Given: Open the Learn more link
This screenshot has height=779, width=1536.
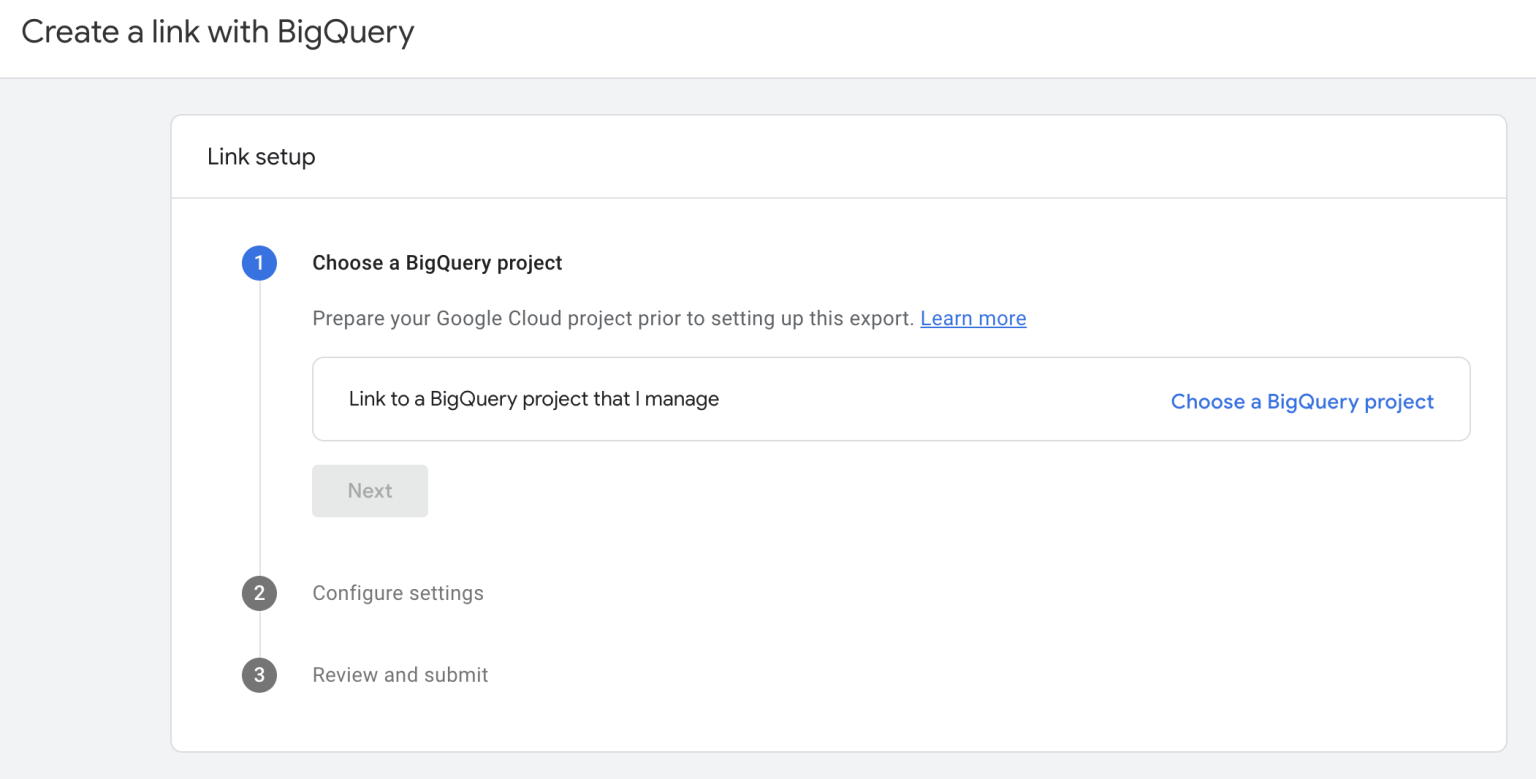Looking at the screenshot, I should 972,318.
